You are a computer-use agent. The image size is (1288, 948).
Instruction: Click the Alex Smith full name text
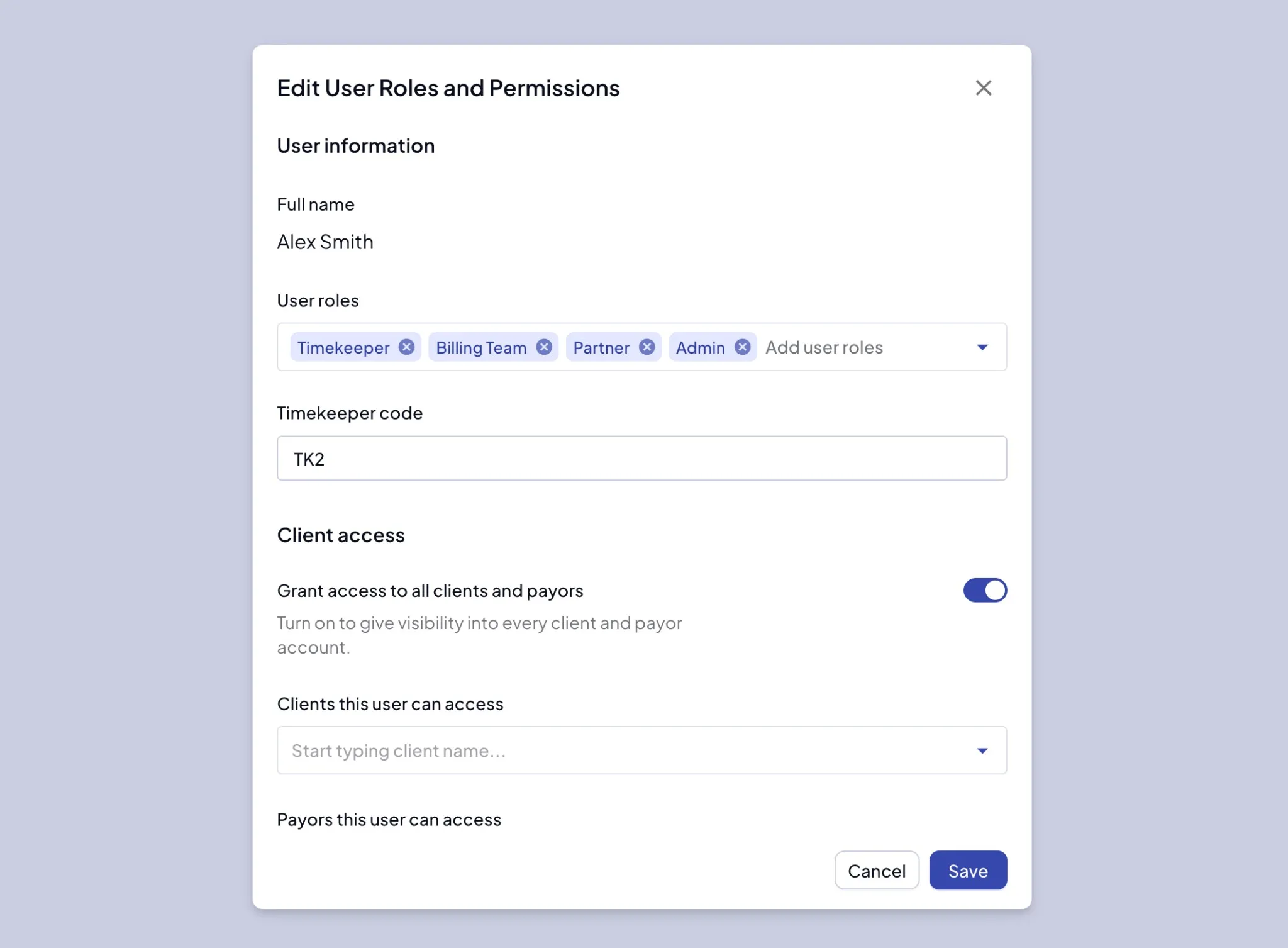[325, 242]
